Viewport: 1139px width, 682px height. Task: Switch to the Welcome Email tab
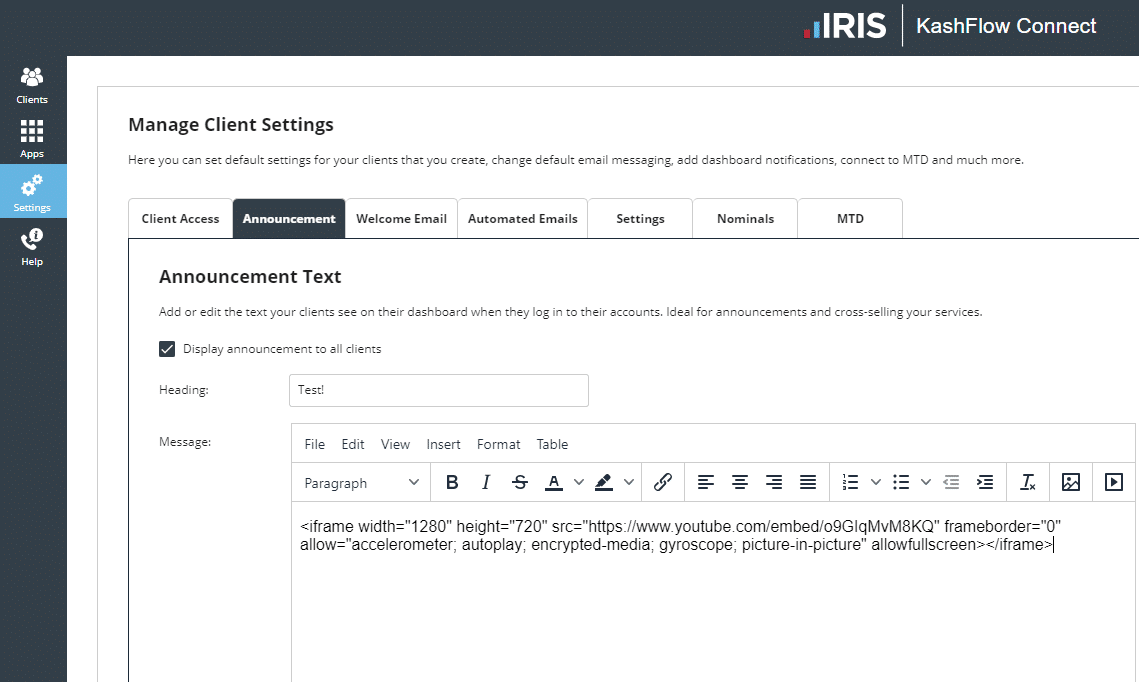pyautogui.click(x=401, y=218)
